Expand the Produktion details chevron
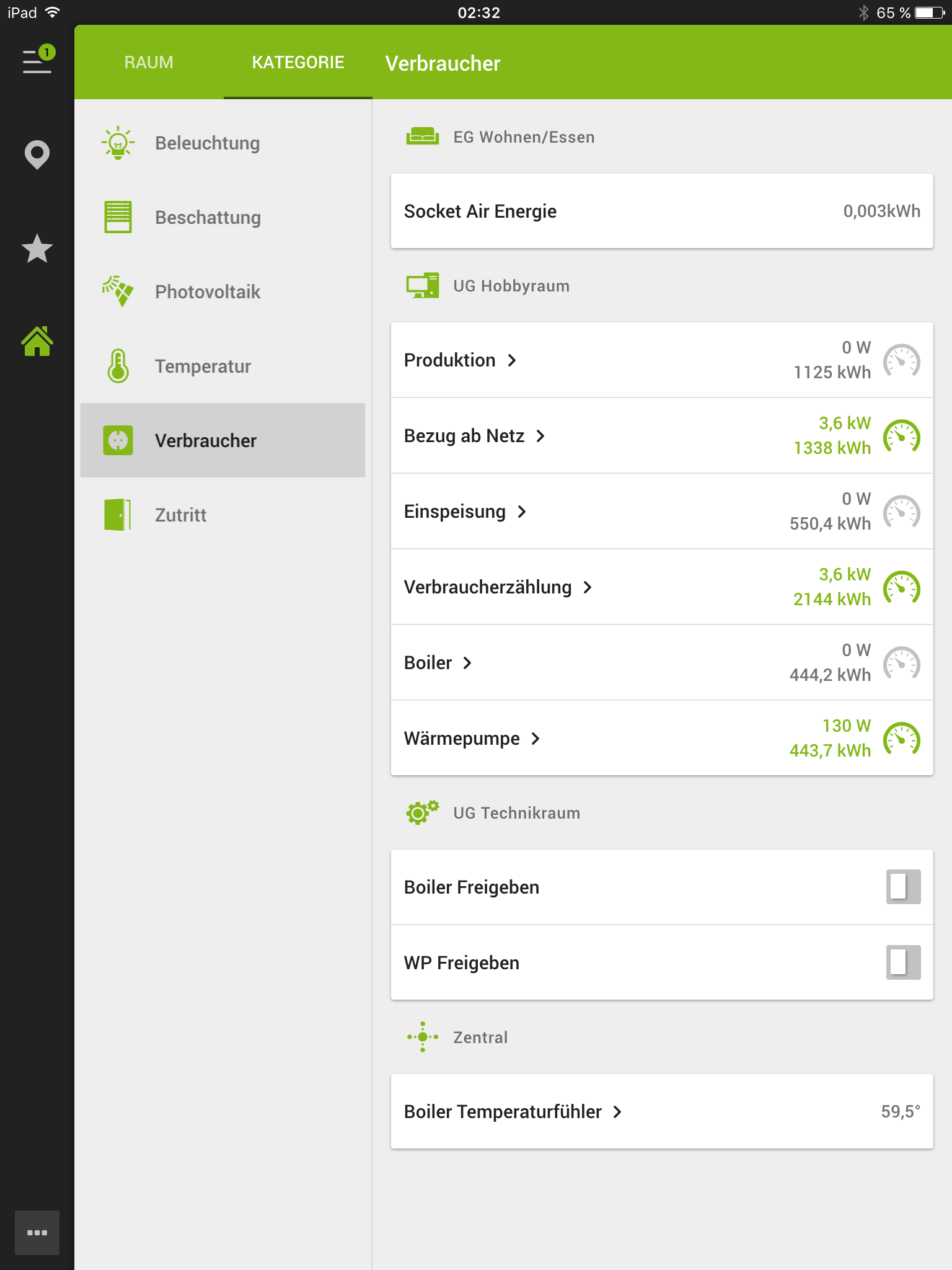The width and height of the screenshot is (952, 1270). (512, 360)
